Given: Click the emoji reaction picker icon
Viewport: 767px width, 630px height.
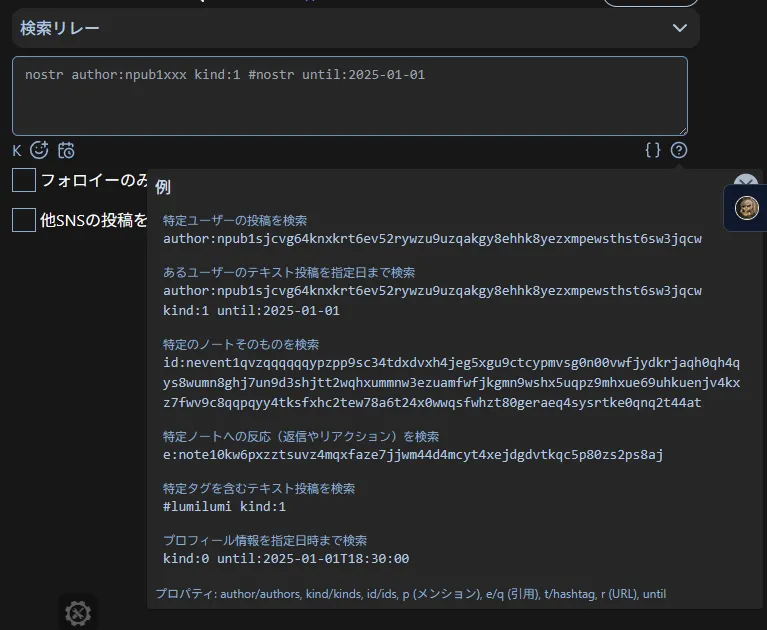Looking at the screenshot, I should click(40, 150).
